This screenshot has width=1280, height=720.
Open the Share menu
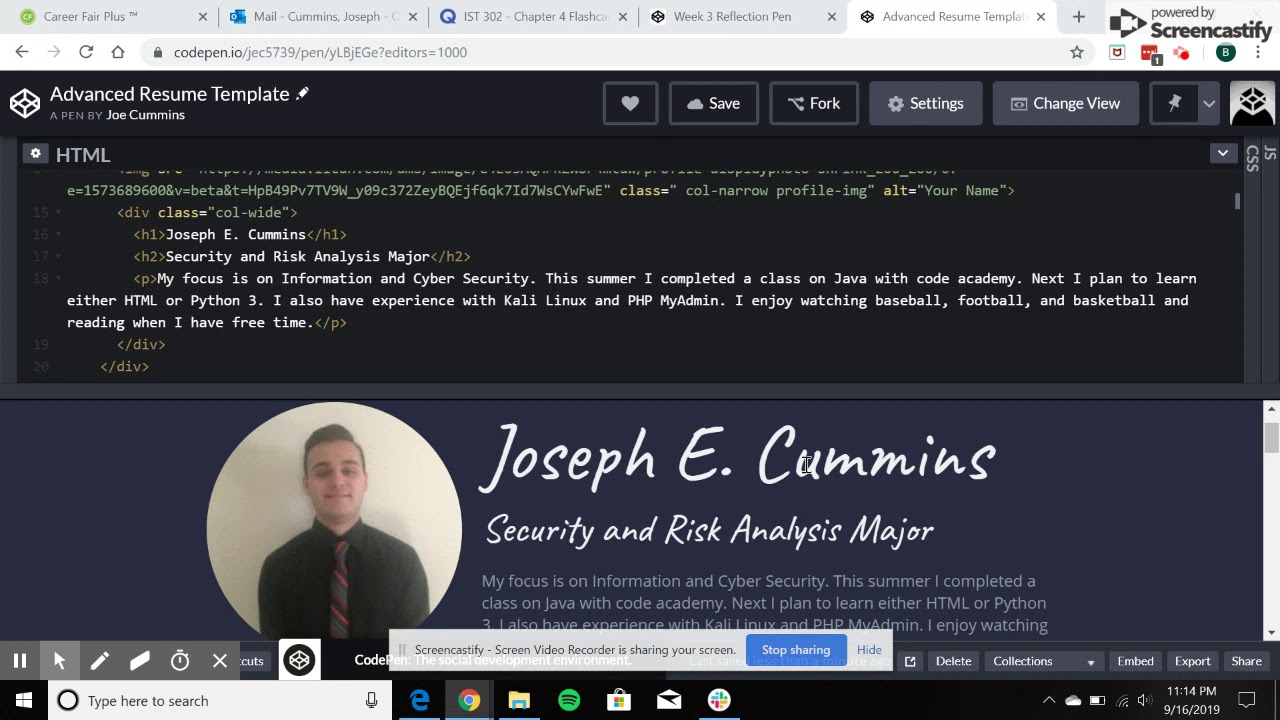(x=1246, y=661)
